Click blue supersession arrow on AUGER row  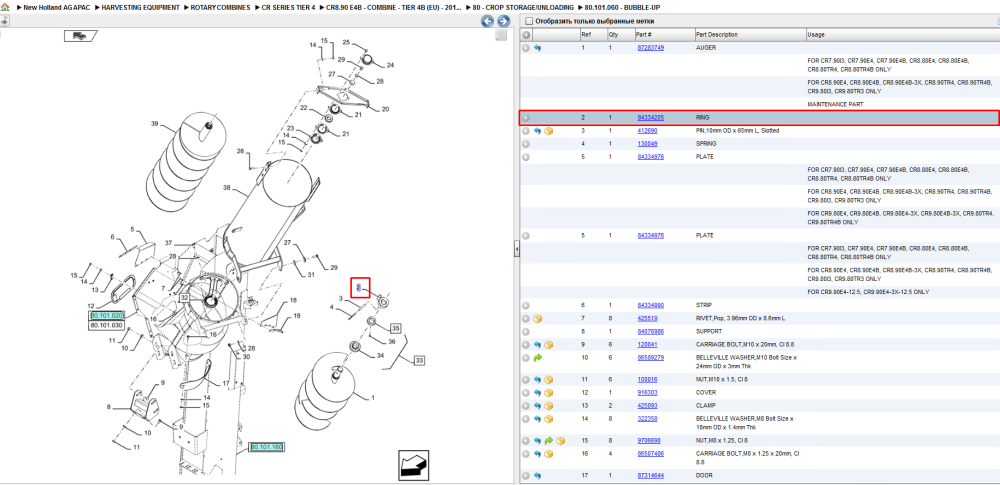537,48
